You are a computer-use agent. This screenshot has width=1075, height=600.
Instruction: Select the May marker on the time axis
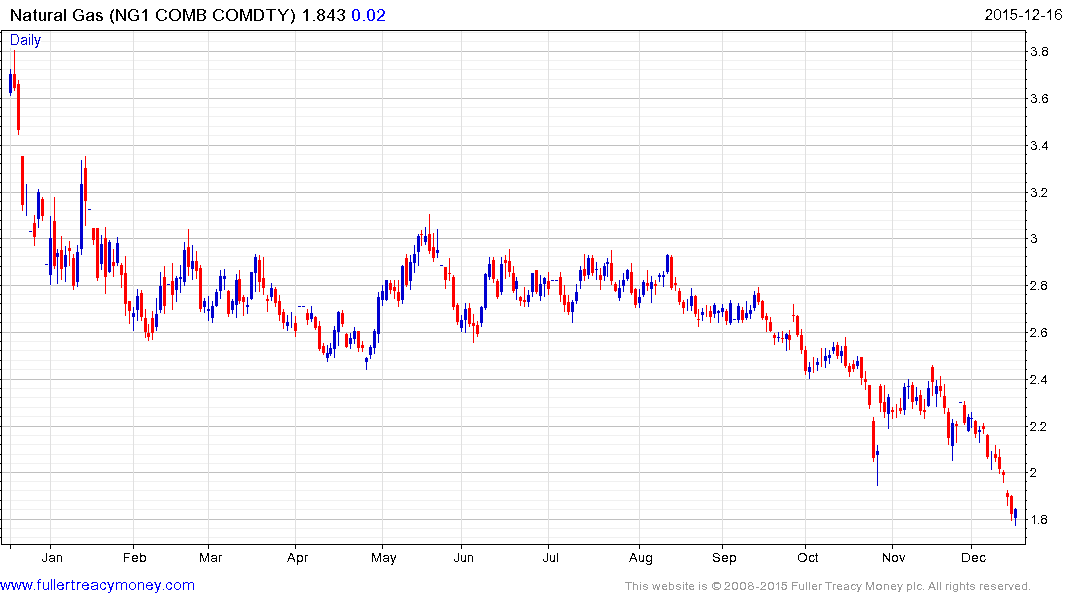(383, 557)
